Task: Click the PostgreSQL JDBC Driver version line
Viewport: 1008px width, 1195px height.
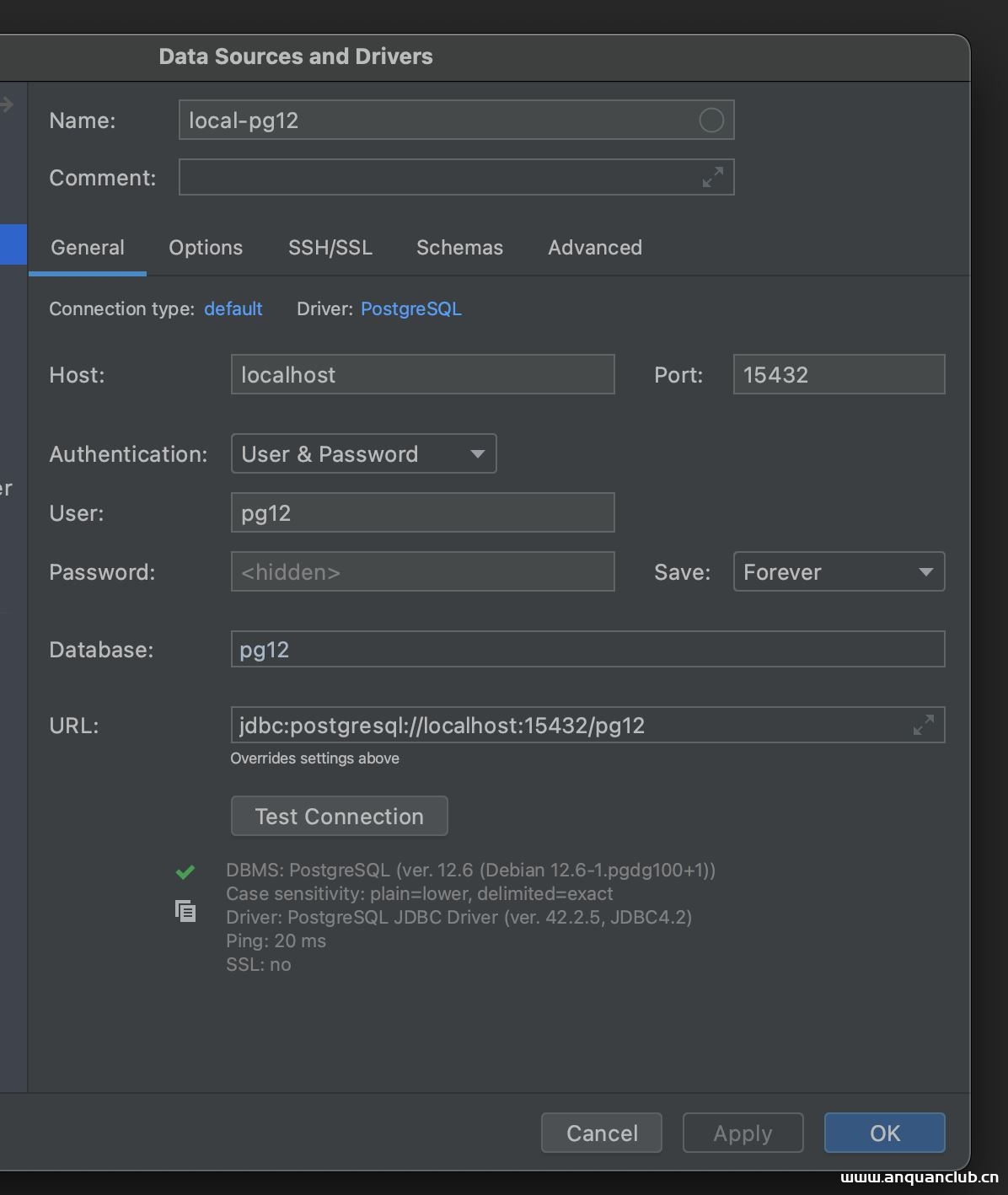Action: point(458,917)
